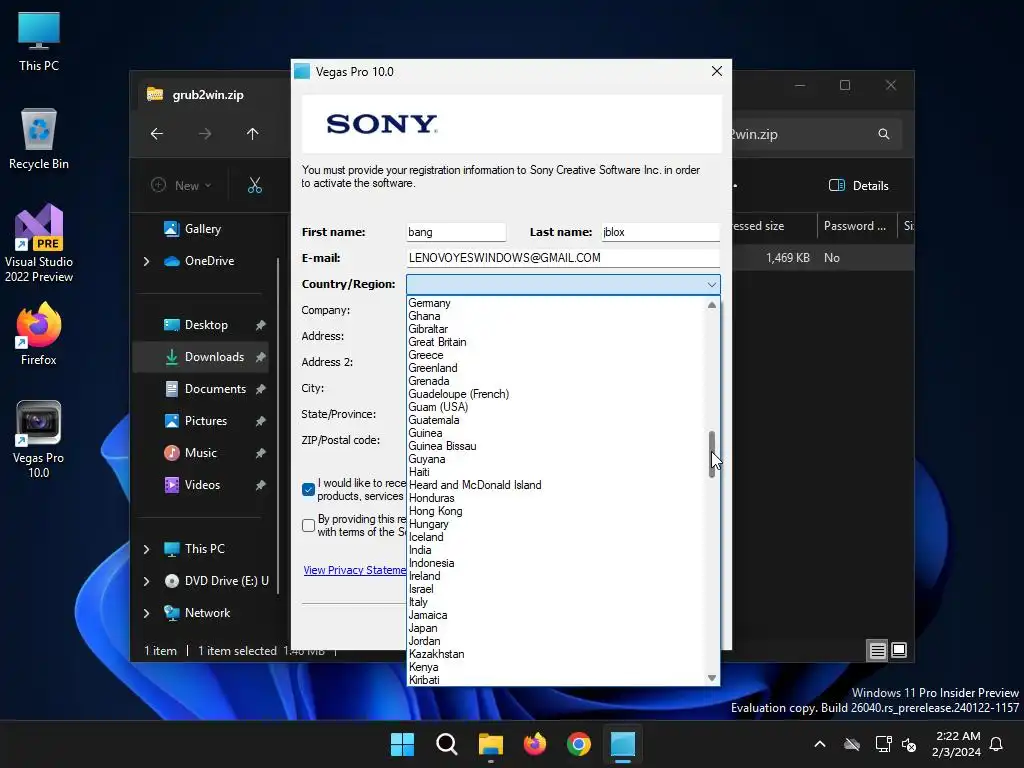Viewport: 1024px width, 768px height.
Task: Click the search magnifier in File Explorer
Action: pyautogui.click(x=884, y=134)
